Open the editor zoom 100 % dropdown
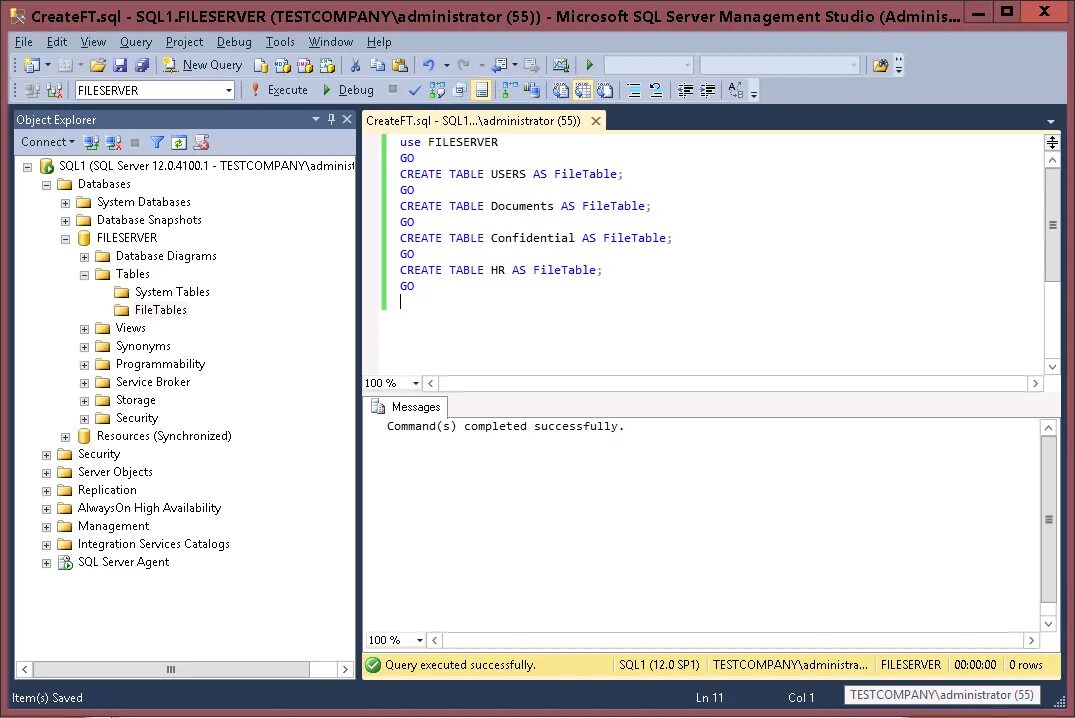This screenshot has width=1075, height=718. pyautogui.click(x=415, y=383)
